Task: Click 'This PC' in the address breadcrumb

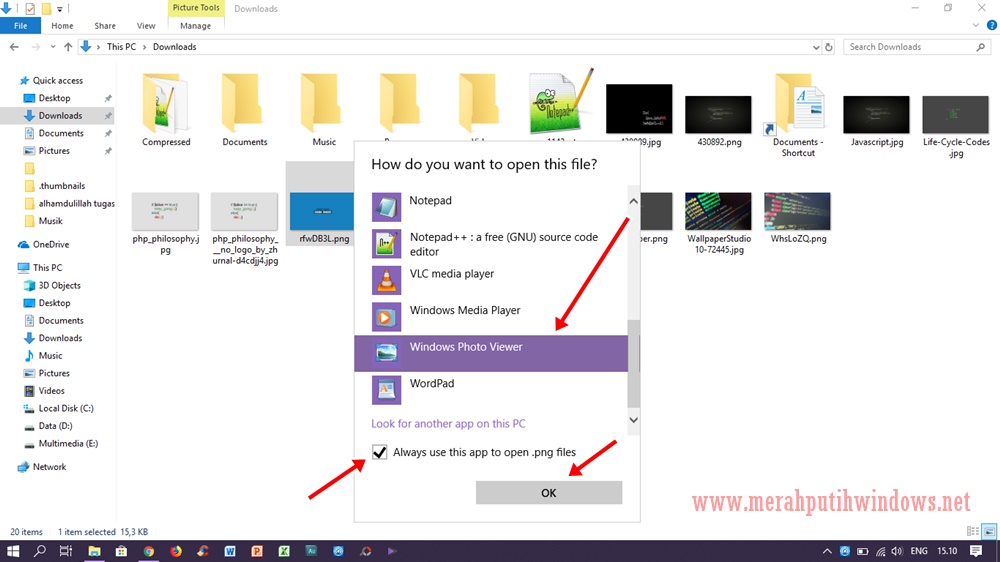Action: (121, 47)
